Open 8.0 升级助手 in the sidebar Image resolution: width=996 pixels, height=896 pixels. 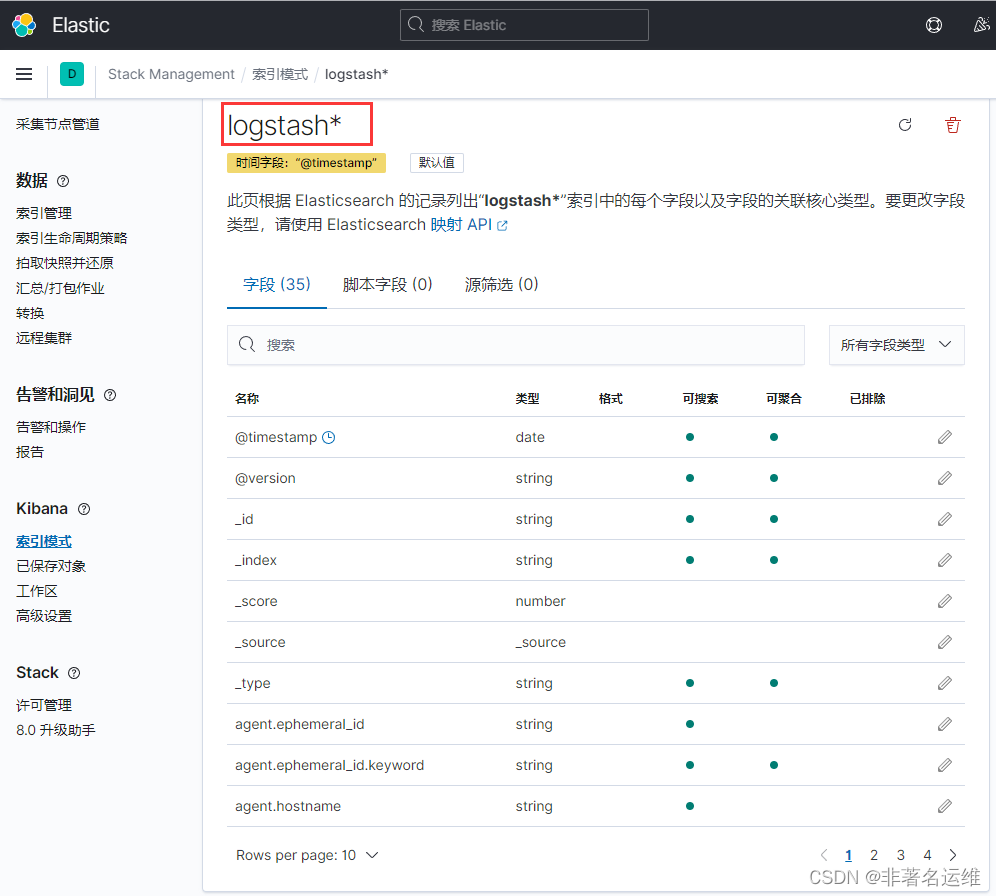click(56, 730)
